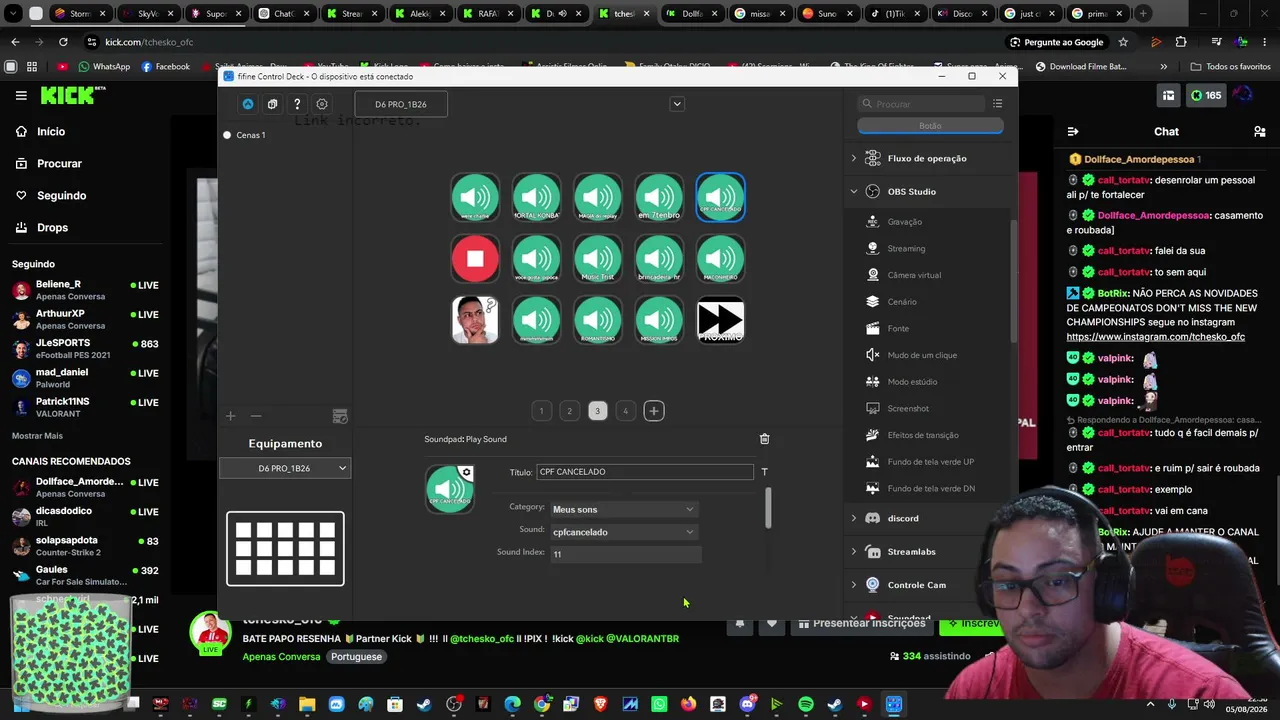Select the ROMANTISMO sound key
1280x720 pixels.
tap(598, 320)
